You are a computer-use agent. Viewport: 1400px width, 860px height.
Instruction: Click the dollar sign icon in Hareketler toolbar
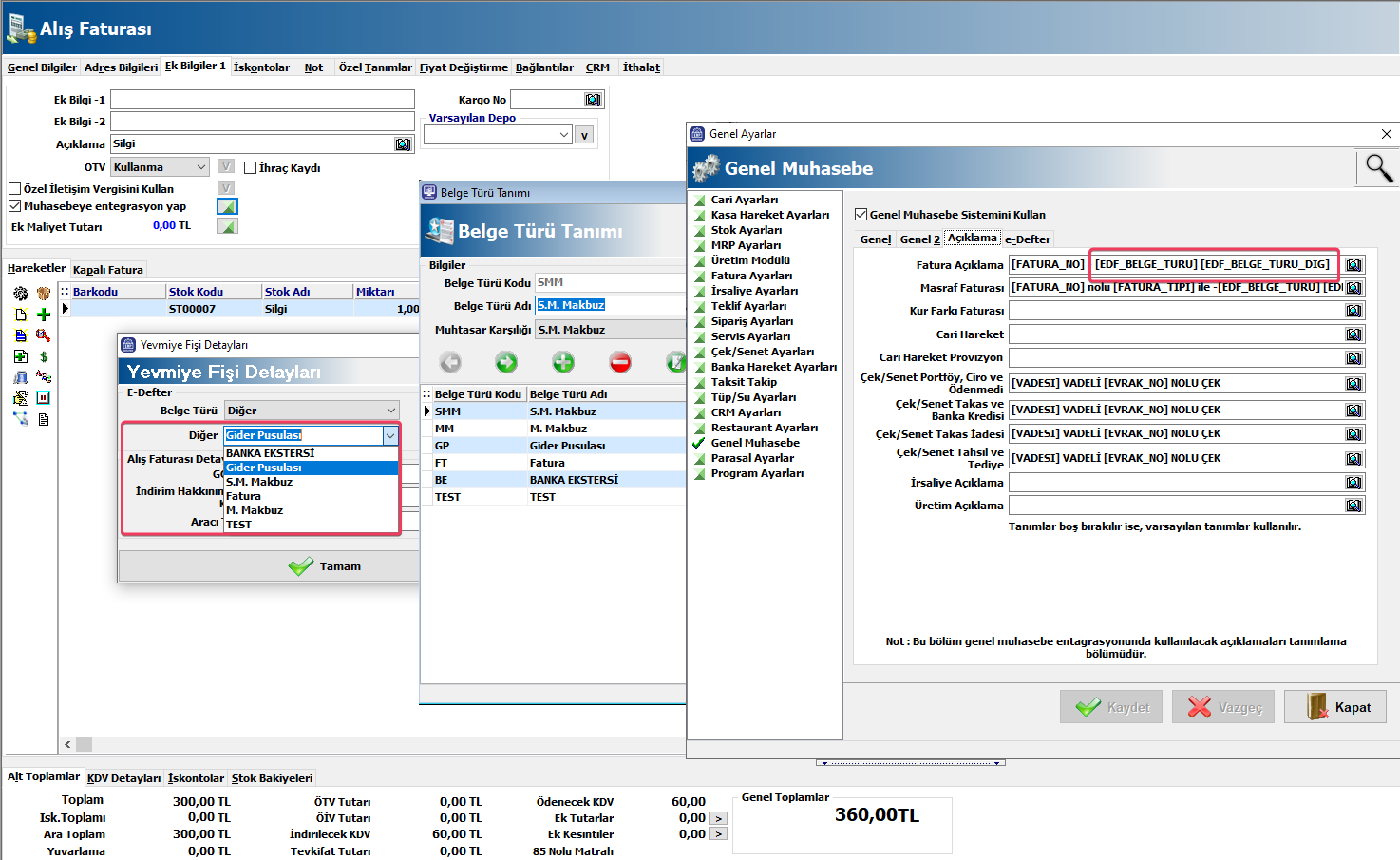click(x=44, y=356)
